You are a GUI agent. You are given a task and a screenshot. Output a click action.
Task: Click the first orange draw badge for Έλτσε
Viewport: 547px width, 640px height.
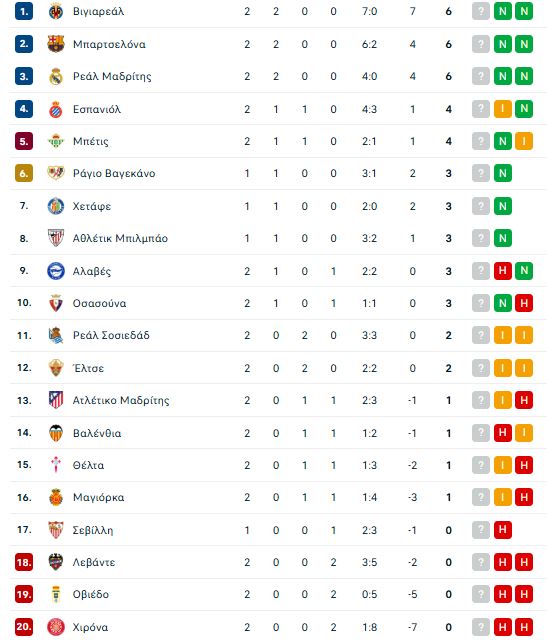[x=503, y=368]
